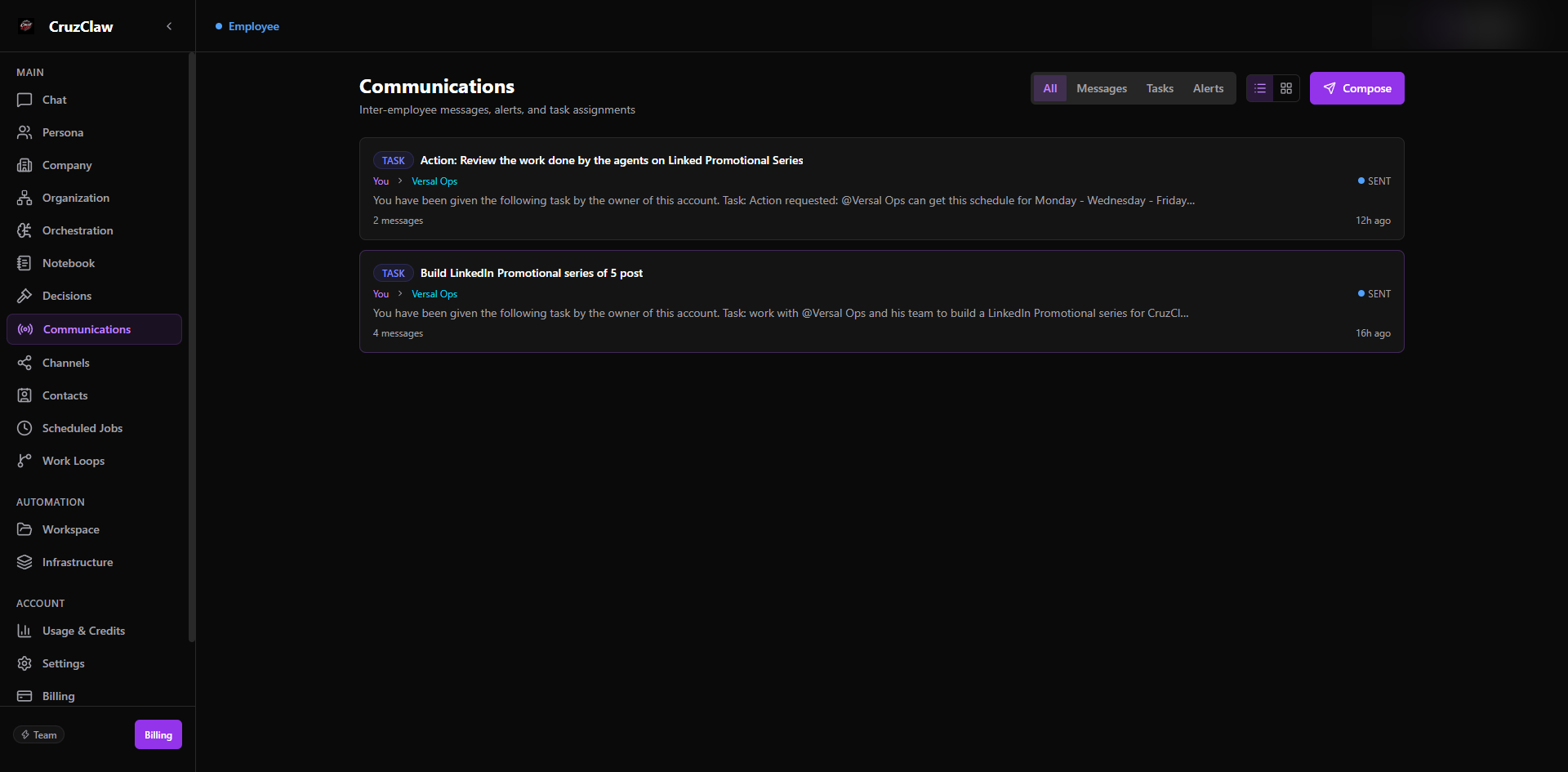Screen dimensions: 1568x772
Task: Click SENT status on Review task
Action: pos(1374,181)
